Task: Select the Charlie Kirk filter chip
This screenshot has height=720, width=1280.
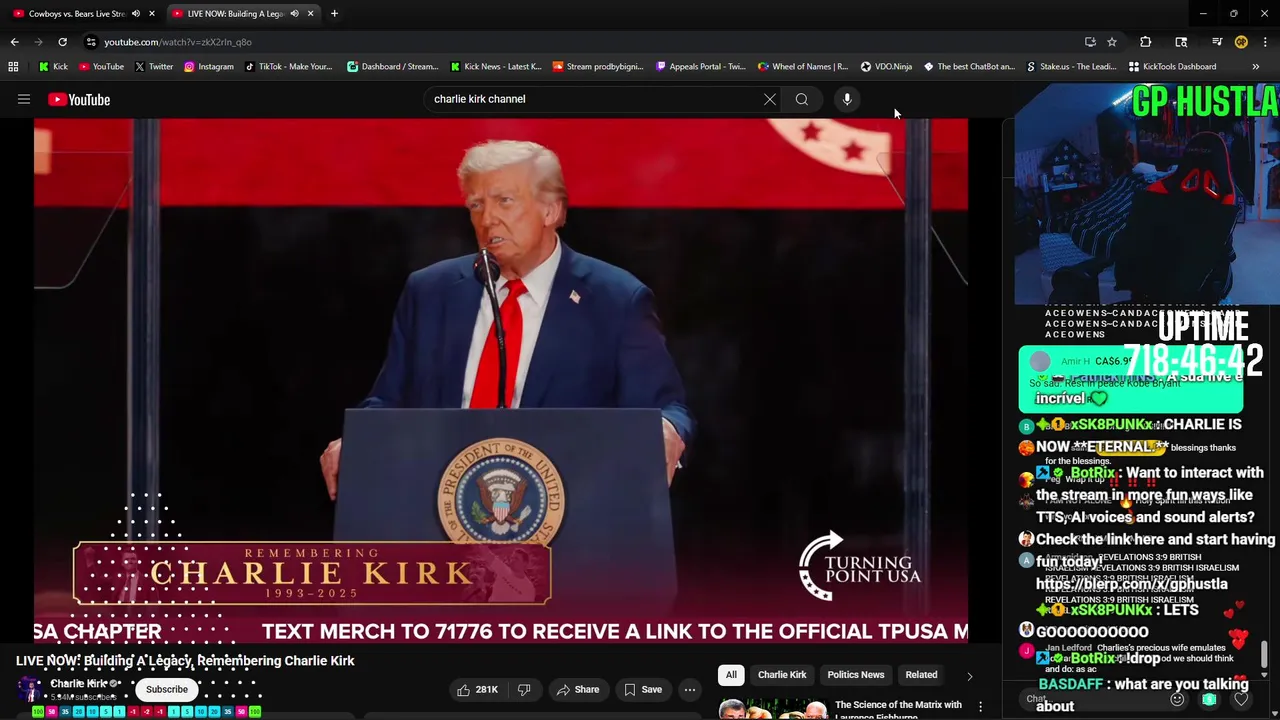Action: (x=782, y=674)
